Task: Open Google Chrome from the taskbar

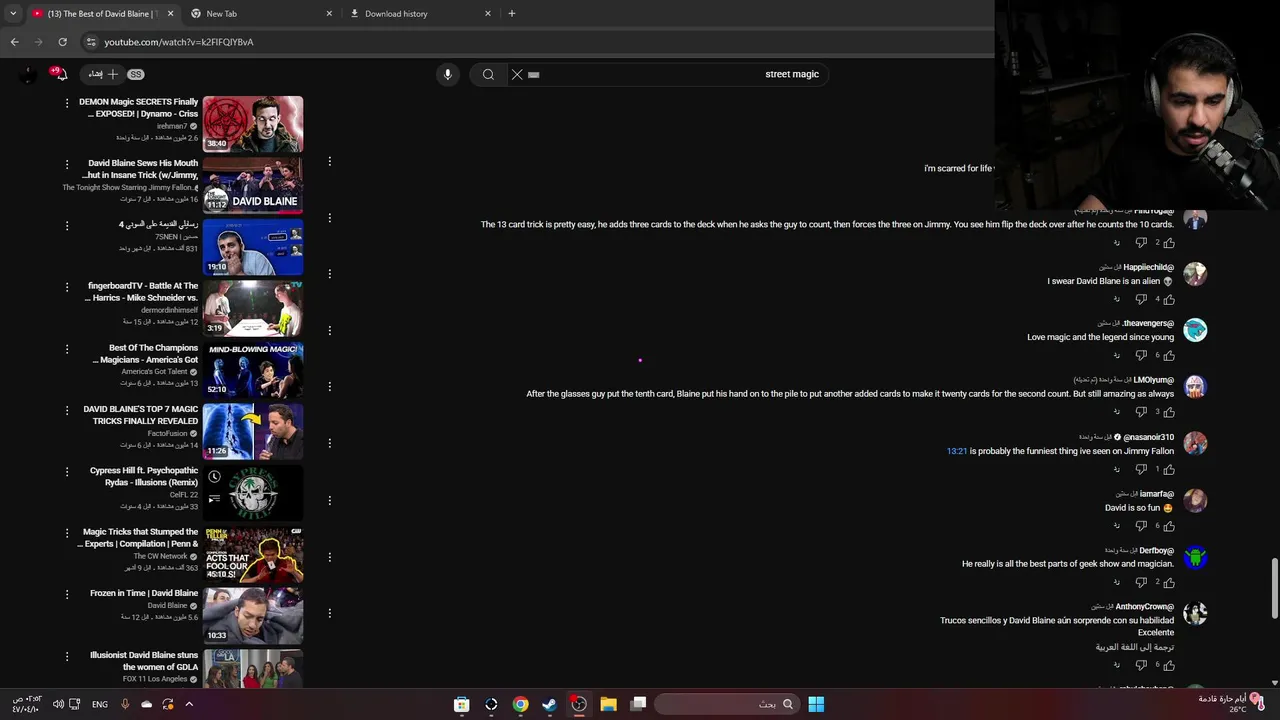Action: point(520,704)
